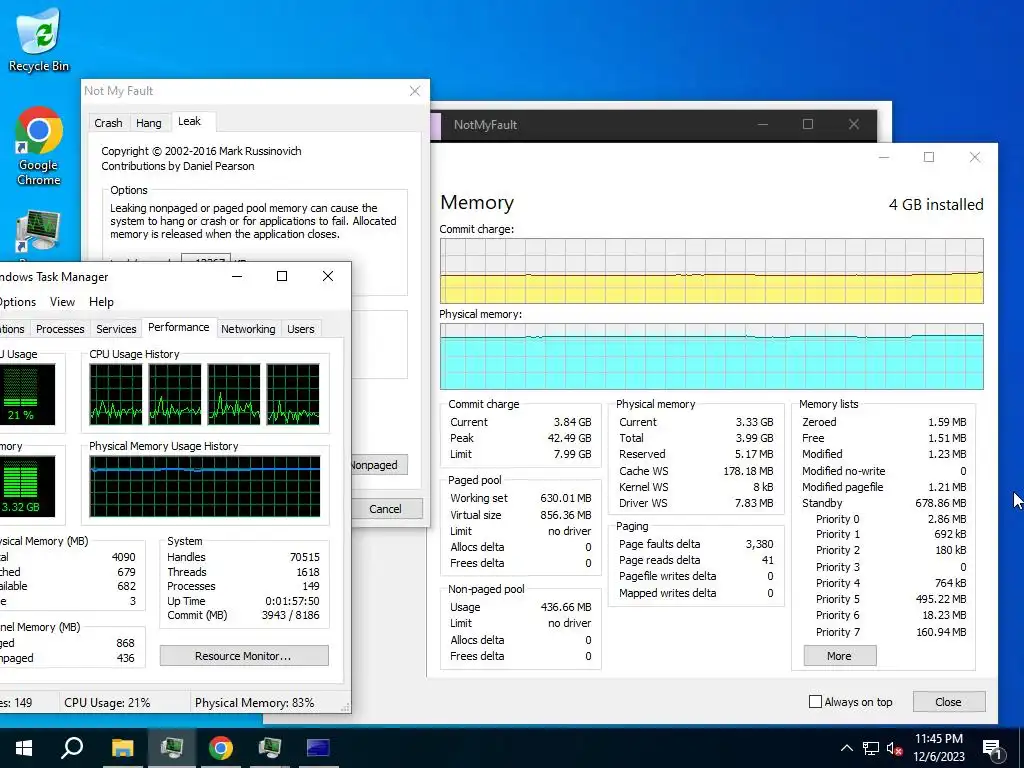This screenshot has height=768, width=1024.
Task: Open network status tray icon
Action: tap(871, 748)
